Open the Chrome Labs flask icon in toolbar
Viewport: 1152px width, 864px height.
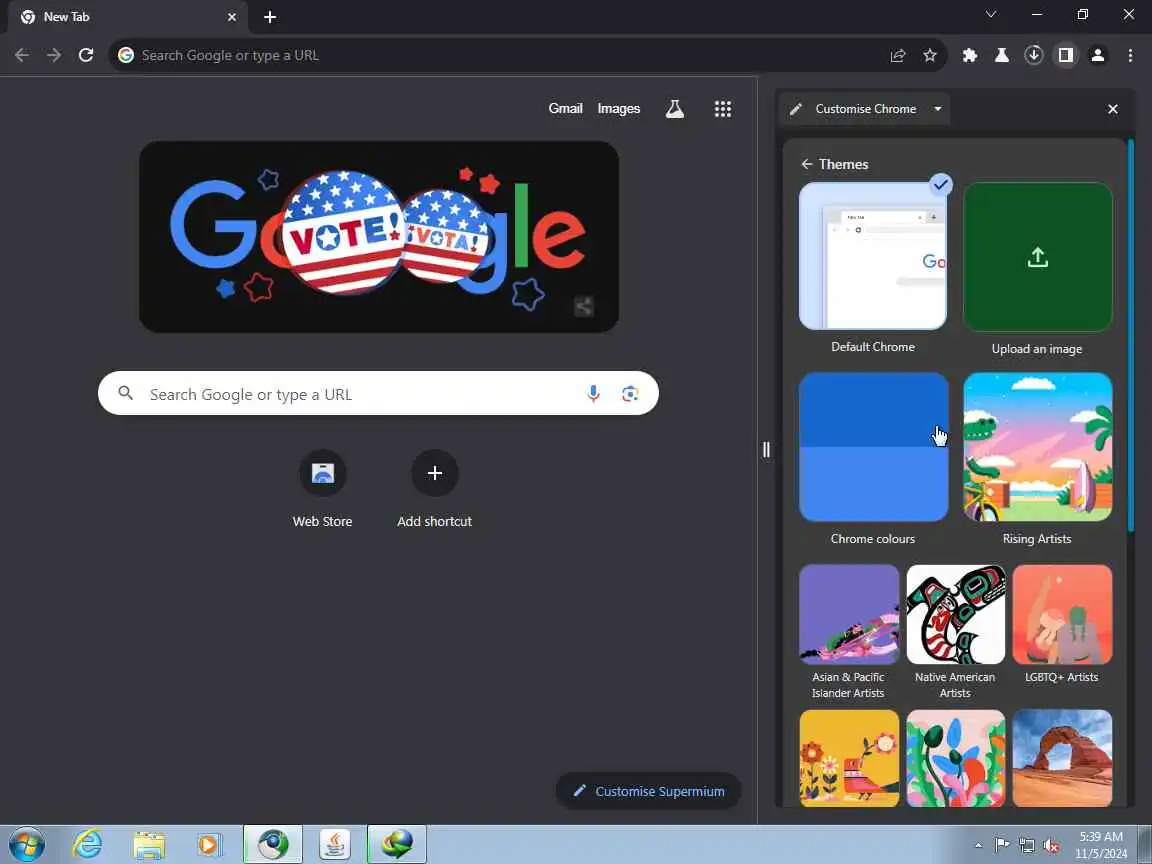tap(1001, 55)
